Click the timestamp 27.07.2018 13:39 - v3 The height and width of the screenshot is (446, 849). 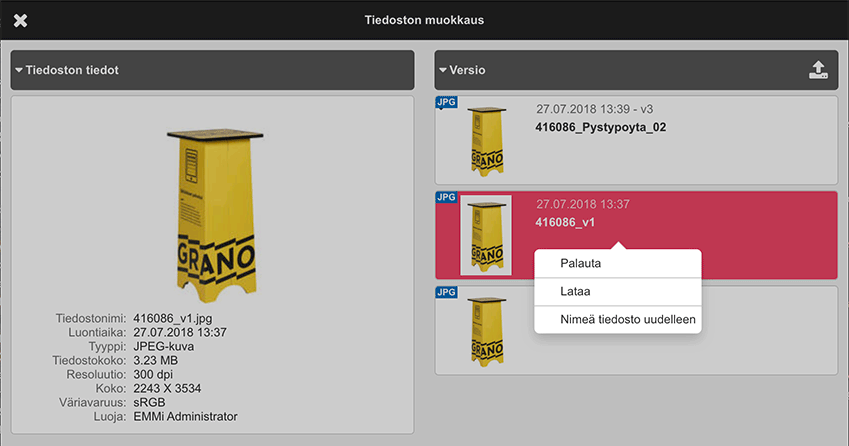[x=595, y=109]
